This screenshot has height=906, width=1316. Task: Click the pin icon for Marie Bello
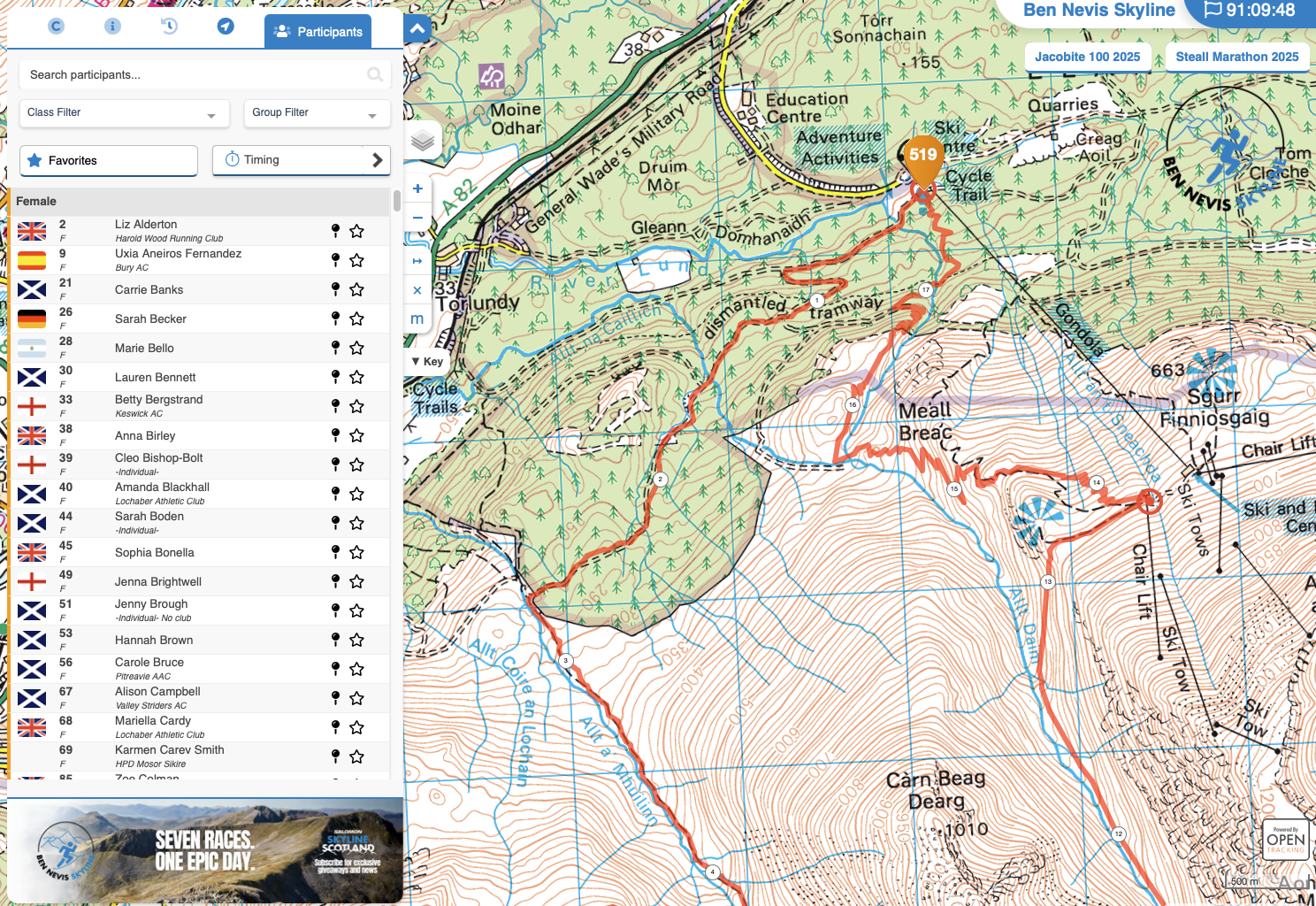point(335,348)
